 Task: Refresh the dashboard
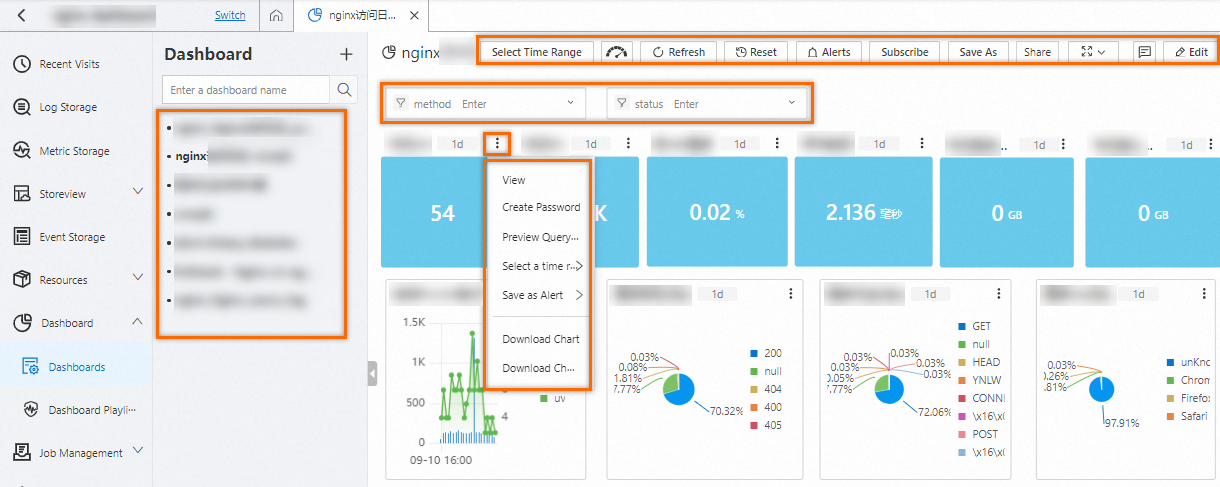[679, 52]
